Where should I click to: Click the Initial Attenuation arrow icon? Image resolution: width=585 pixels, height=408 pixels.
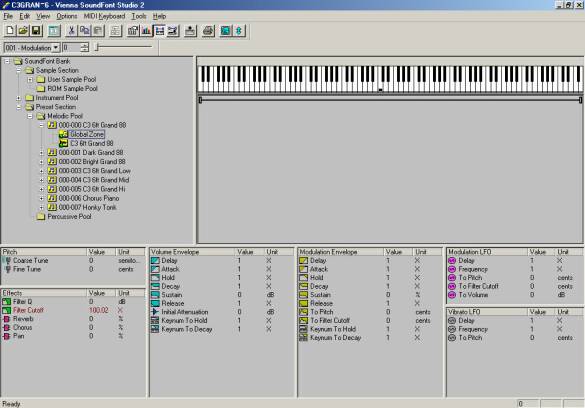coord(155,312)
